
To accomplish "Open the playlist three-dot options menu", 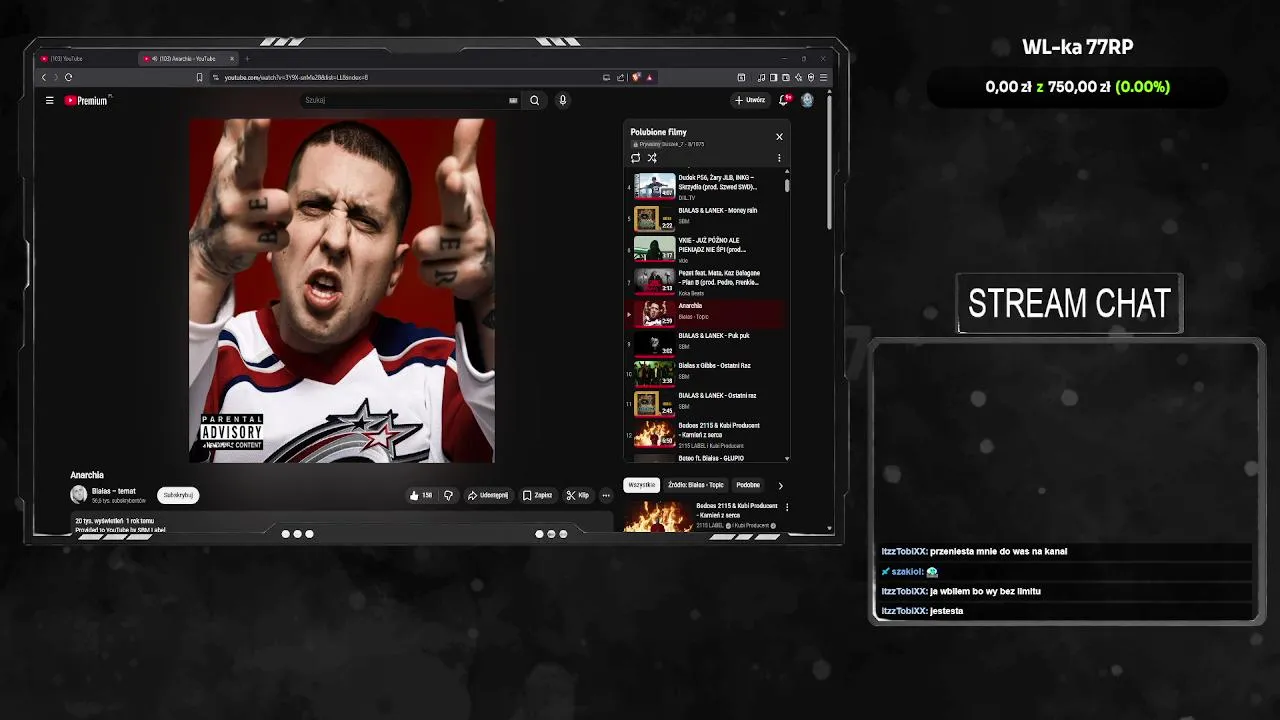I will [x=779, y=158].
